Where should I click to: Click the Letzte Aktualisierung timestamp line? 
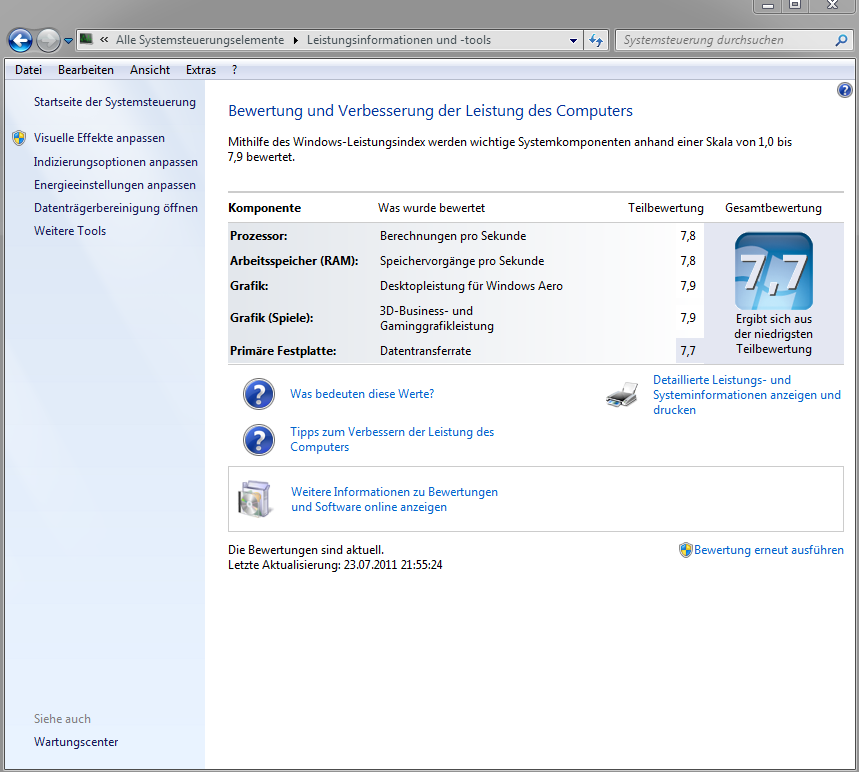335,565
